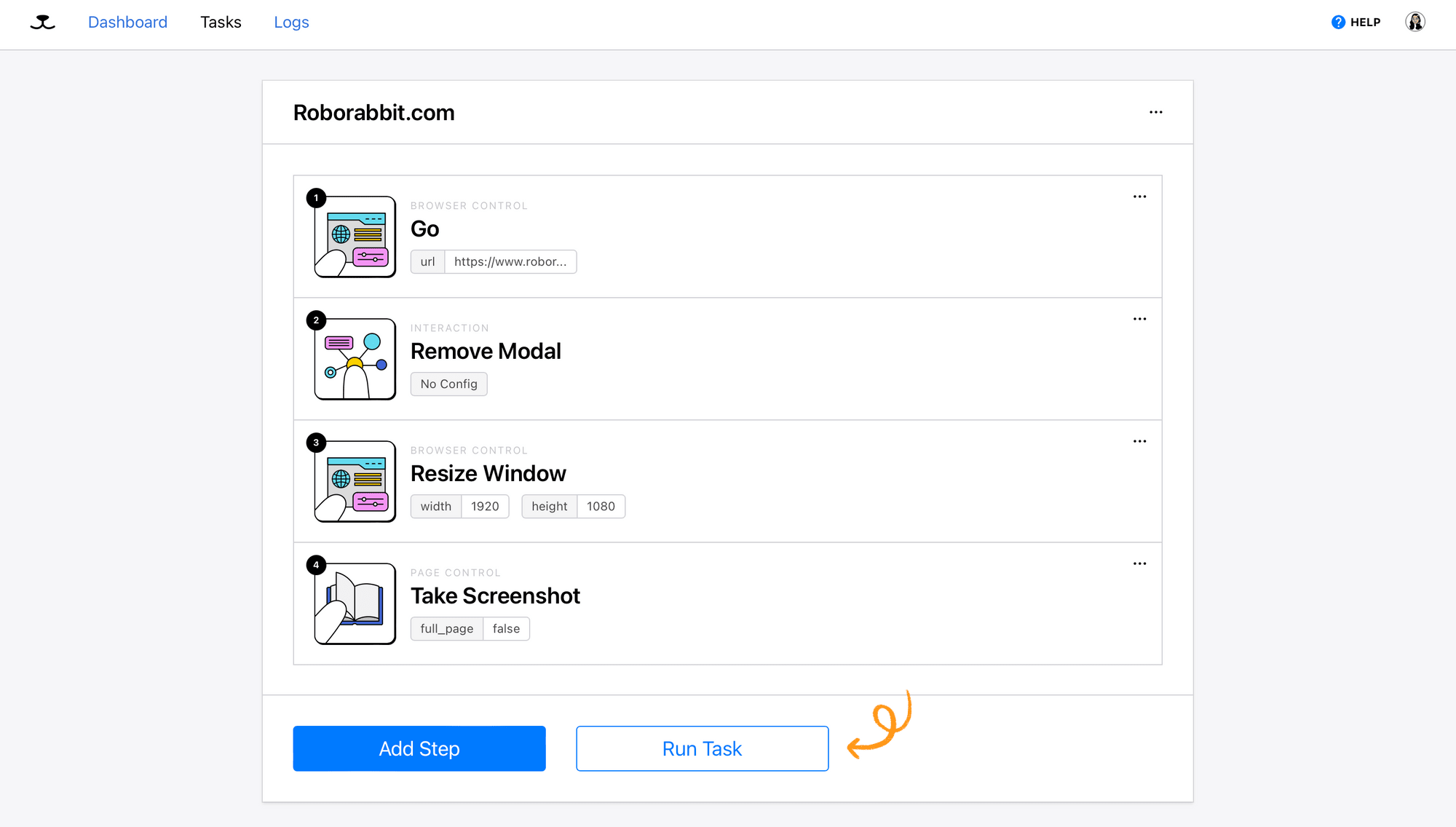Edit the url value on the Go step
Screen dimensions: 1456x827
[x=510, y=261]
